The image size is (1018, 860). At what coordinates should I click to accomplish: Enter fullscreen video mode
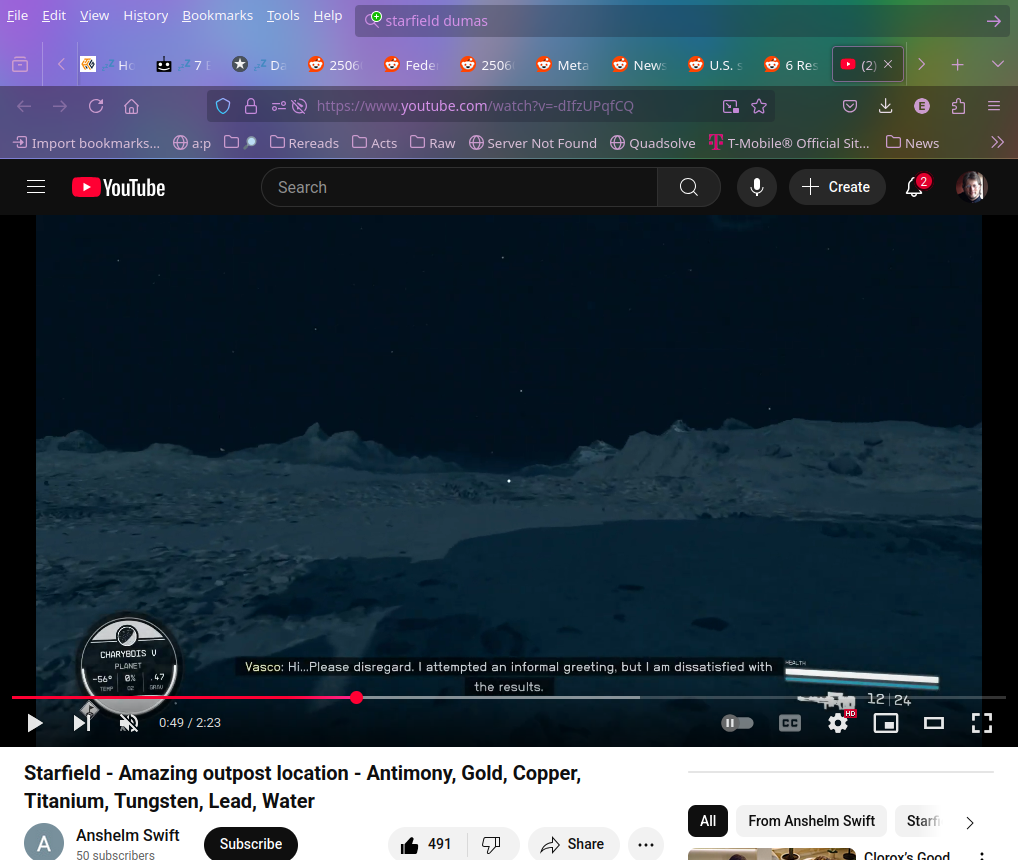pos(982,723)
